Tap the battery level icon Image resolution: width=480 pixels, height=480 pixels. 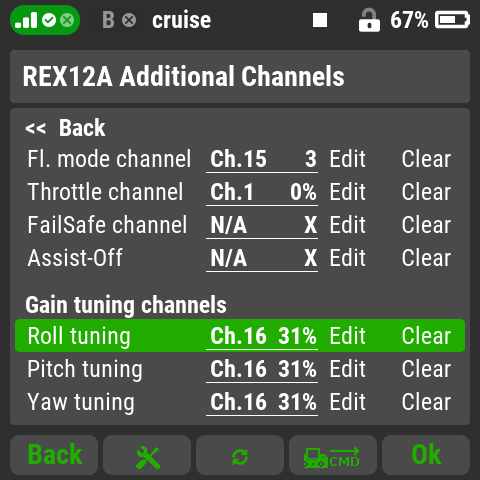point(452,20)
